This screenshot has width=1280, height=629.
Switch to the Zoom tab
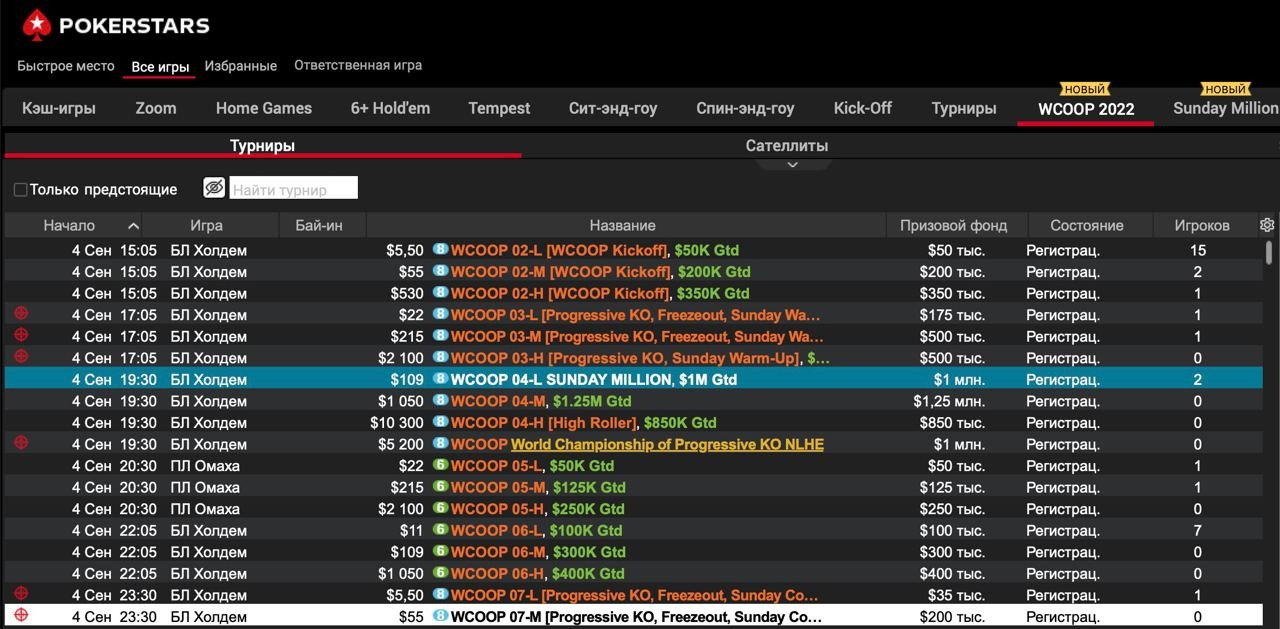[x=156, y=108]
